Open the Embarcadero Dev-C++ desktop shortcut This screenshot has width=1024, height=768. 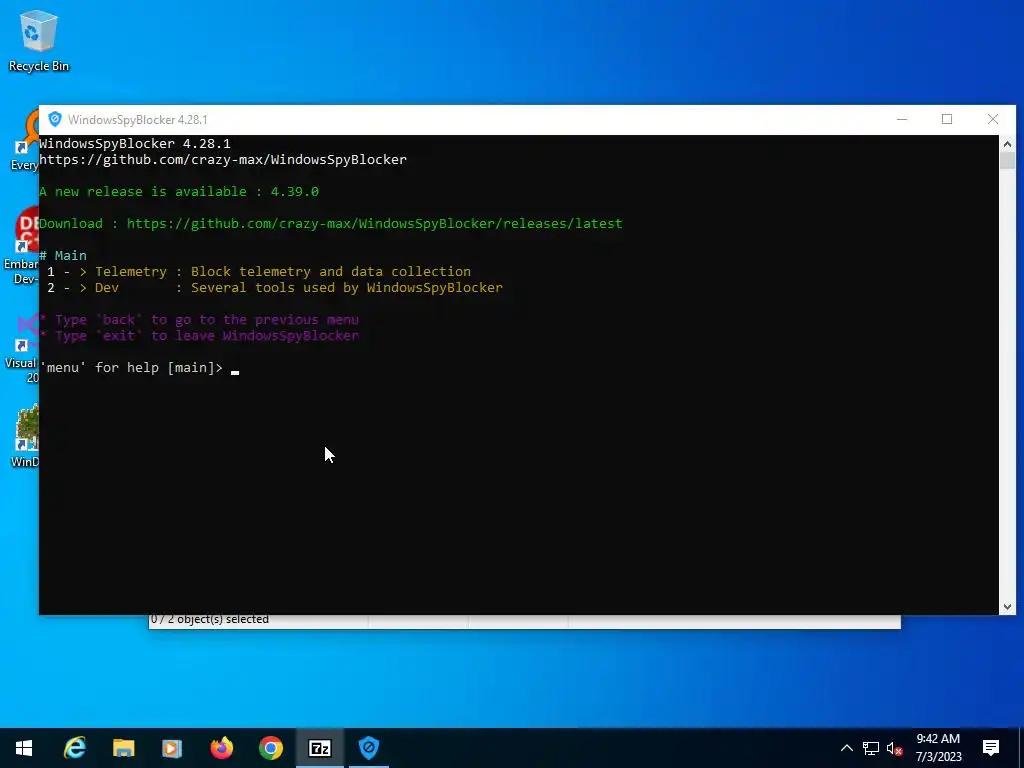[21, 247]
